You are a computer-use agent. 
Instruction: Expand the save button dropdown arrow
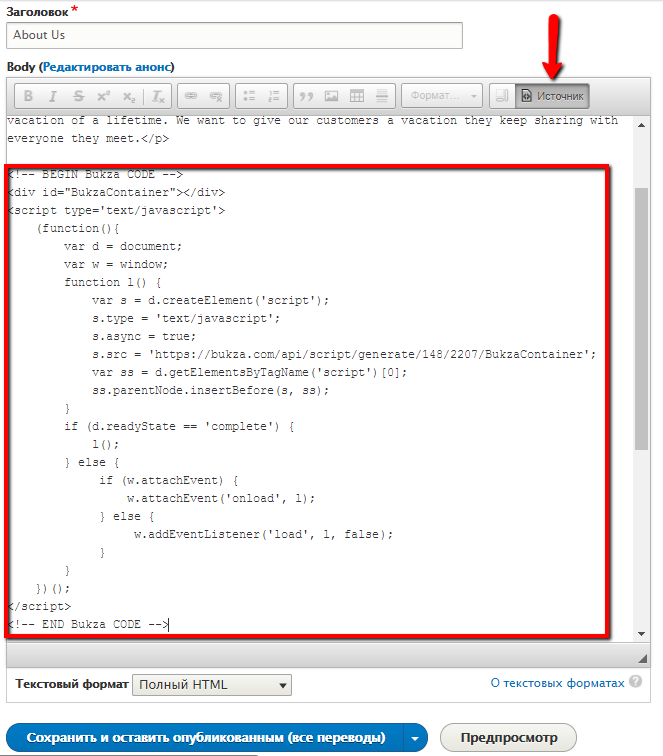[x=413, y=738]
